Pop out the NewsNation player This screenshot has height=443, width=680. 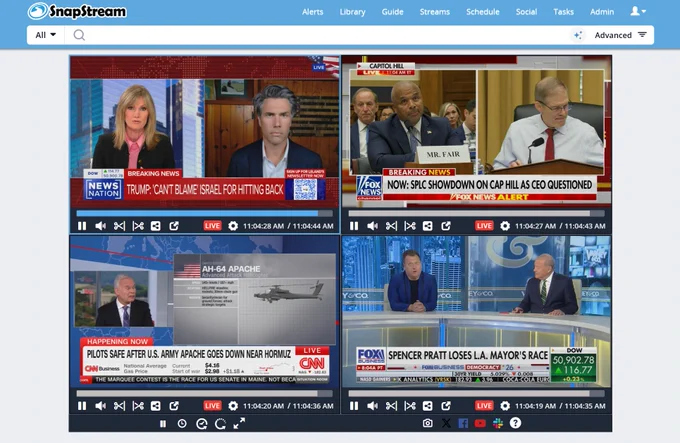tap(174, 226)
